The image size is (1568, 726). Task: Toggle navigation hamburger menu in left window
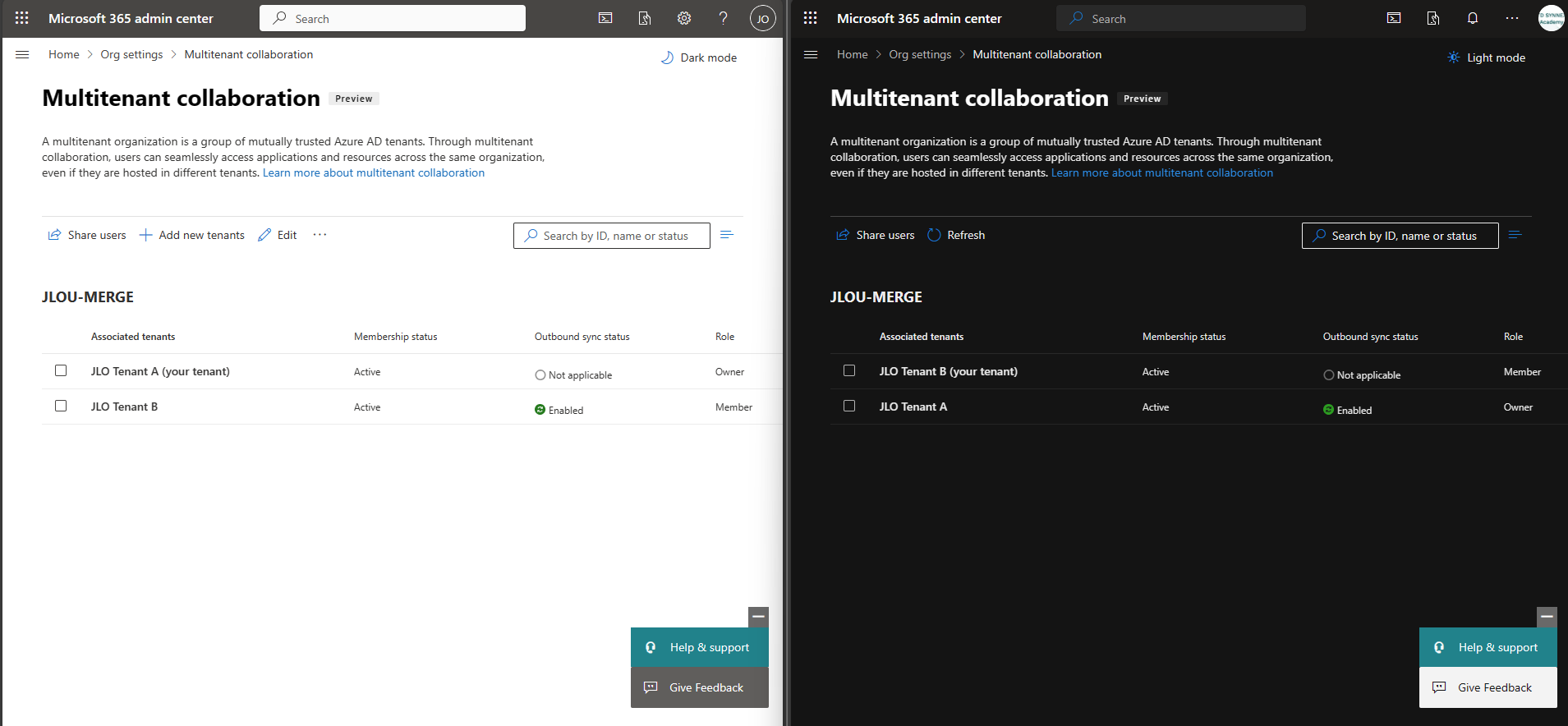point(22,54)
